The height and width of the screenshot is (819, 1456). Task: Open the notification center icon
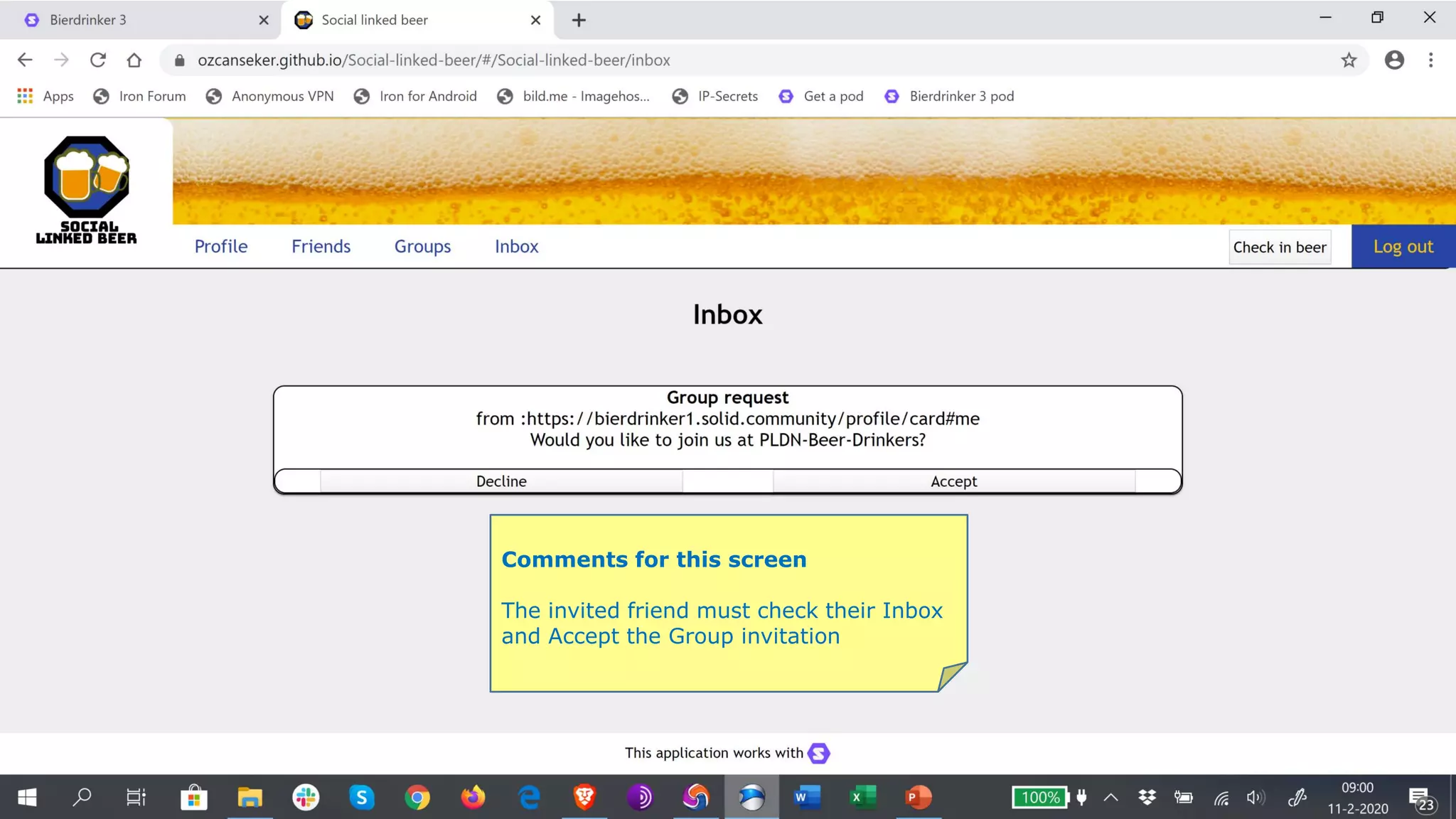pyautogui.click(x=1422, y=799)
